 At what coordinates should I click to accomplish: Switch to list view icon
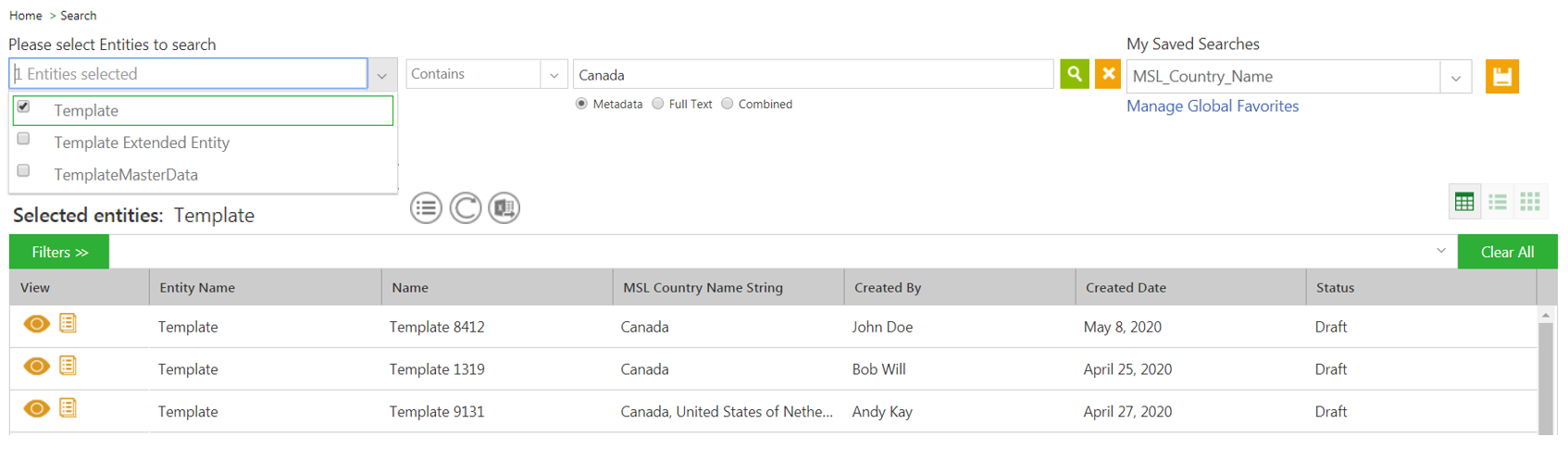1497,202
